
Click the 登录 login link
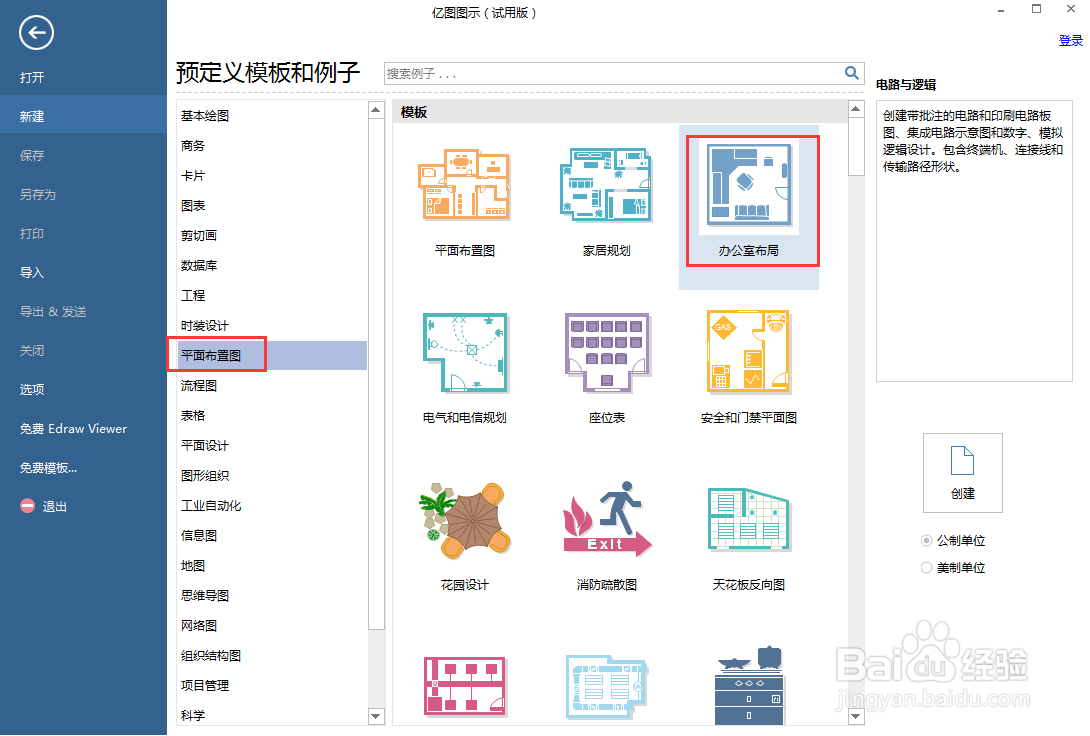click(1071, 40)
